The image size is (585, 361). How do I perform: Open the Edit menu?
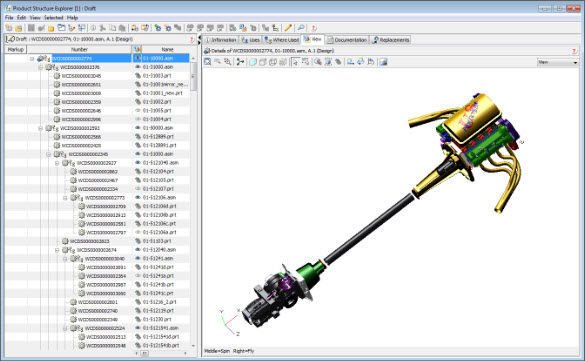click(21, 18)
